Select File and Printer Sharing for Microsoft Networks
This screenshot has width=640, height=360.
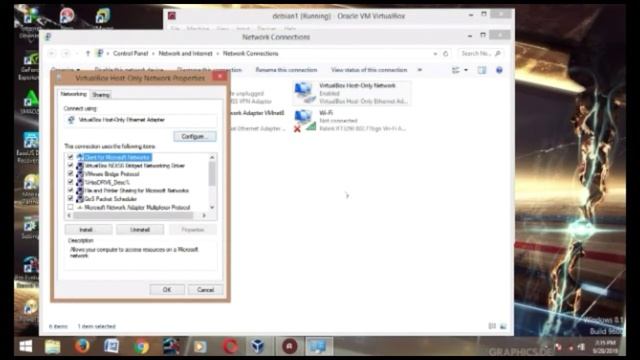[x=136, y=191]
